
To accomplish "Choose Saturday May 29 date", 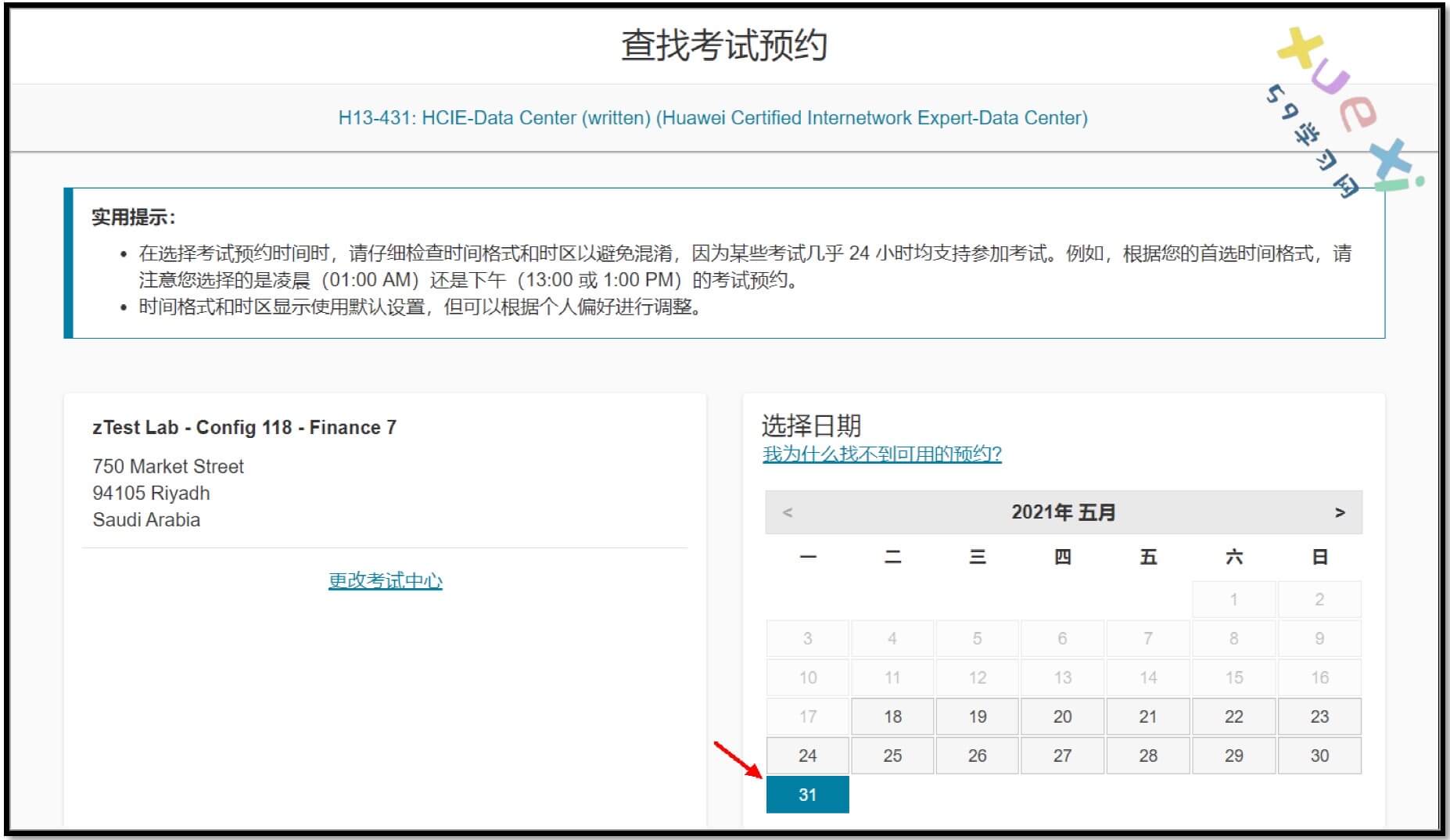I will 1233,756.
